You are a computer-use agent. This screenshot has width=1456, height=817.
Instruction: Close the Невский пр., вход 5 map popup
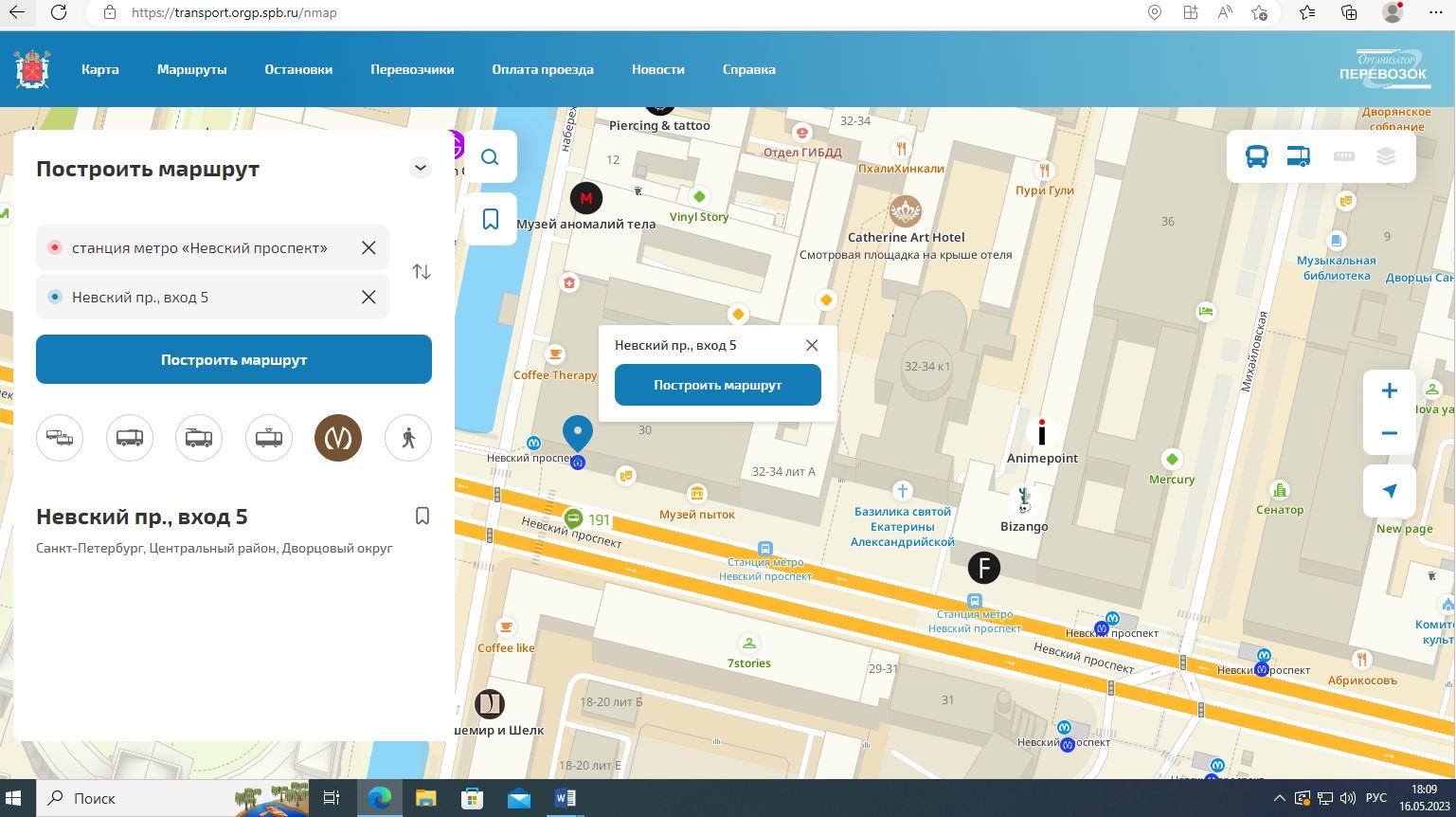[812, 345]
